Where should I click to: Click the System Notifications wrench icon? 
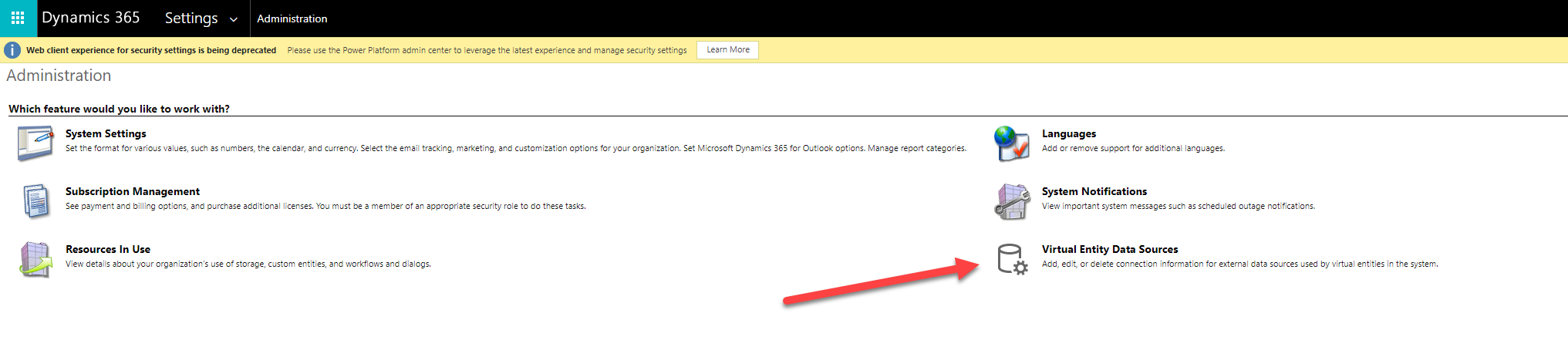click(1011, 201)
